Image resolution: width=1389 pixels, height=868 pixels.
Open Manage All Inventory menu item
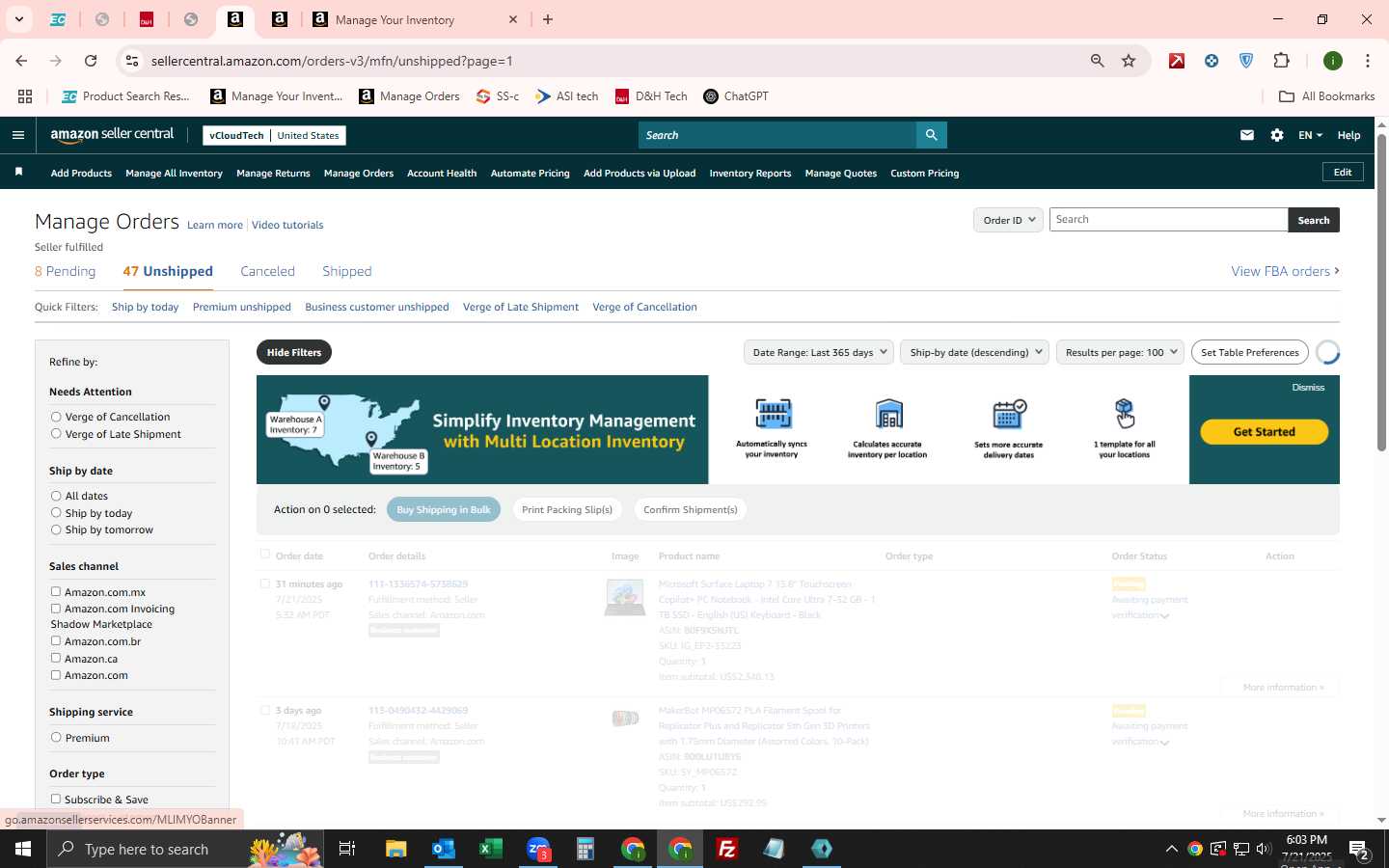(174, 174)
